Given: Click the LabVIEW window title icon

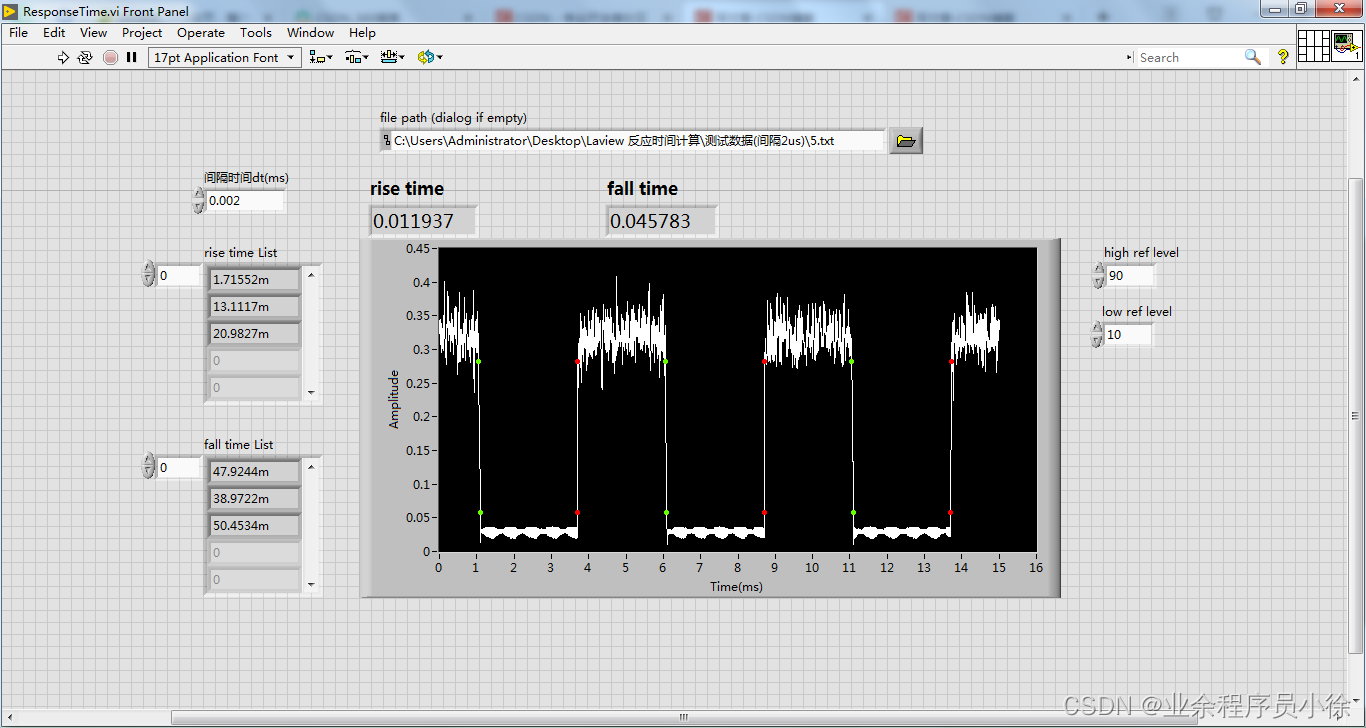Looking at the screenshot, I should coord(10,11).
